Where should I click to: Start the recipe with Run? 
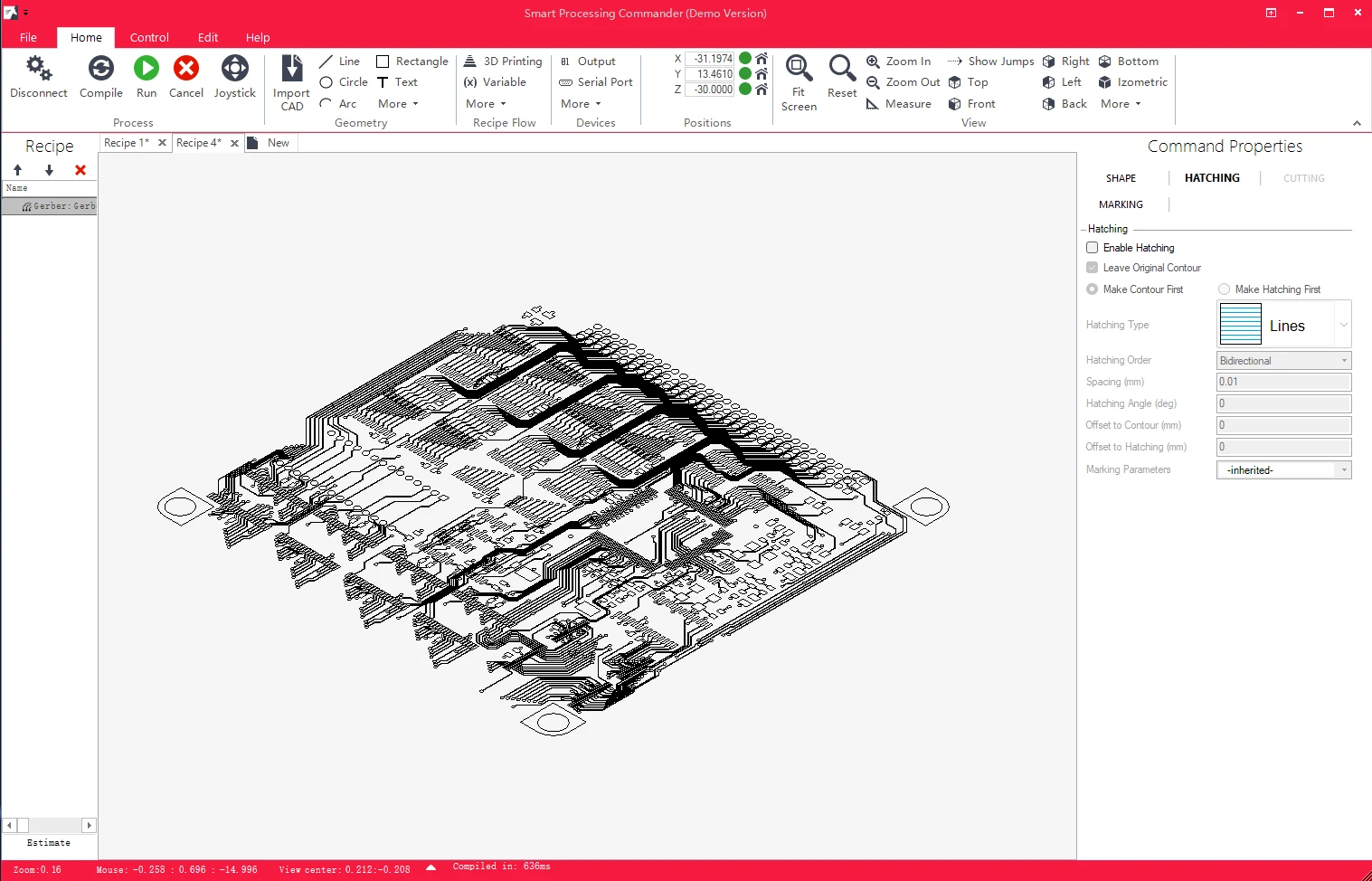point(147,77)
